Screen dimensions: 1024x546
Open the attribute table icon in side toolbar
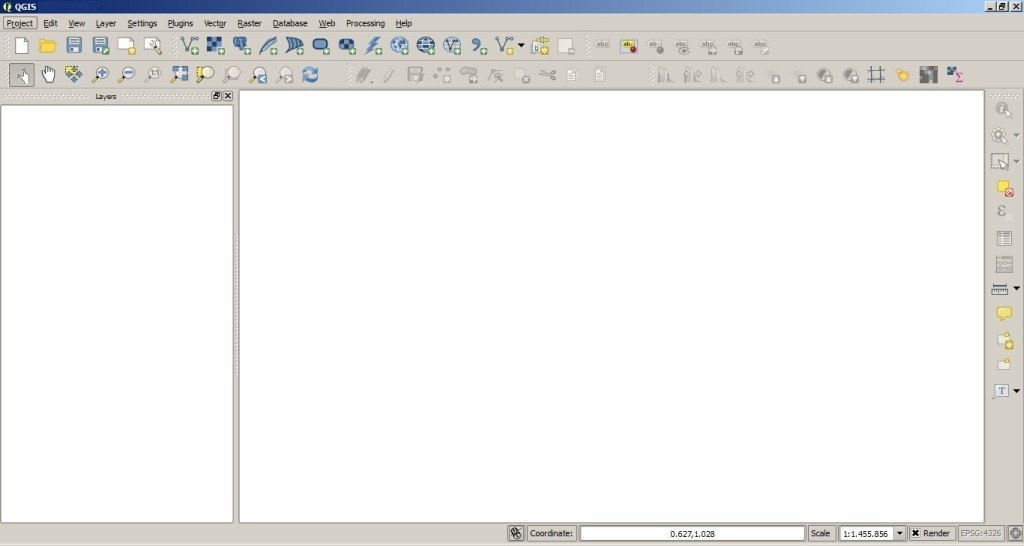[x=1004, y=238]
